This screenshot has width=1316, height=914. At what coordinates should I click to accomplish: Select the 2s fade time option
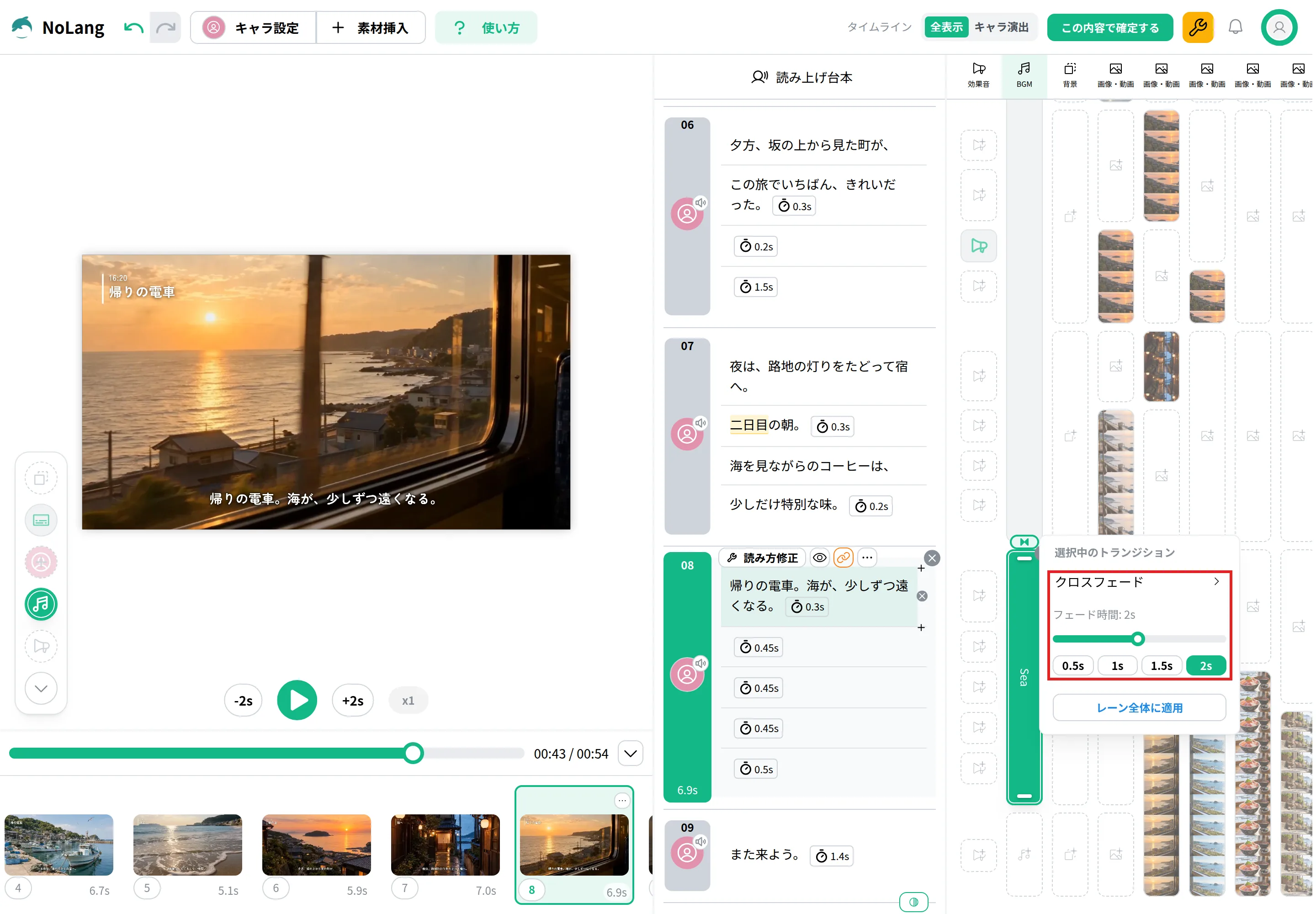[x=1205, y=665]
